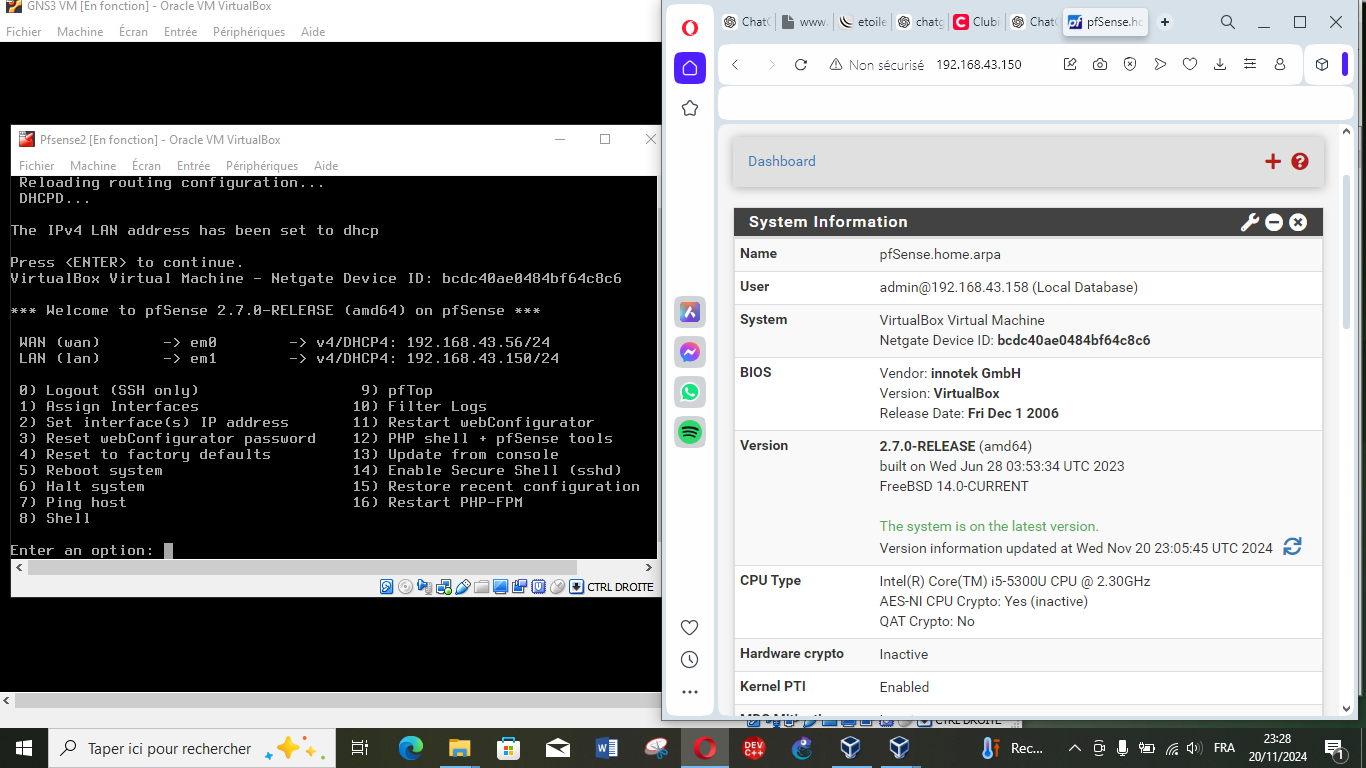Viewport: 1366px width, 768px height.
Task: Click the shared folders icon in VirtualBox status bar
Action: (480, 587)
